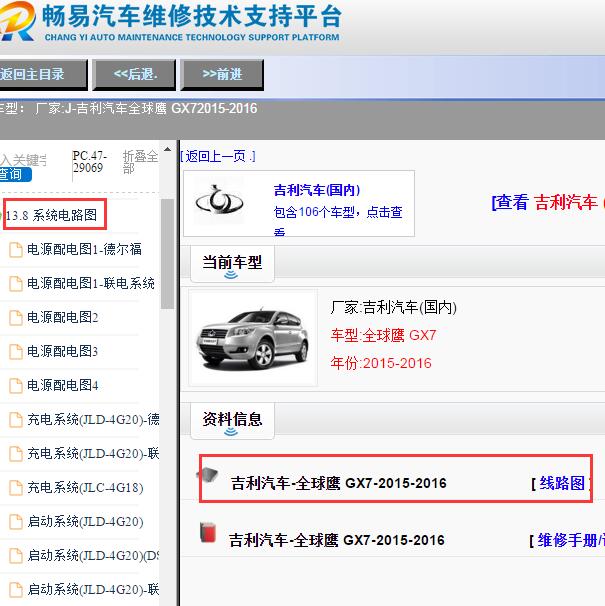Click the sidebar scroll up arrow
The image size is (605, 606).
point(167,150)
